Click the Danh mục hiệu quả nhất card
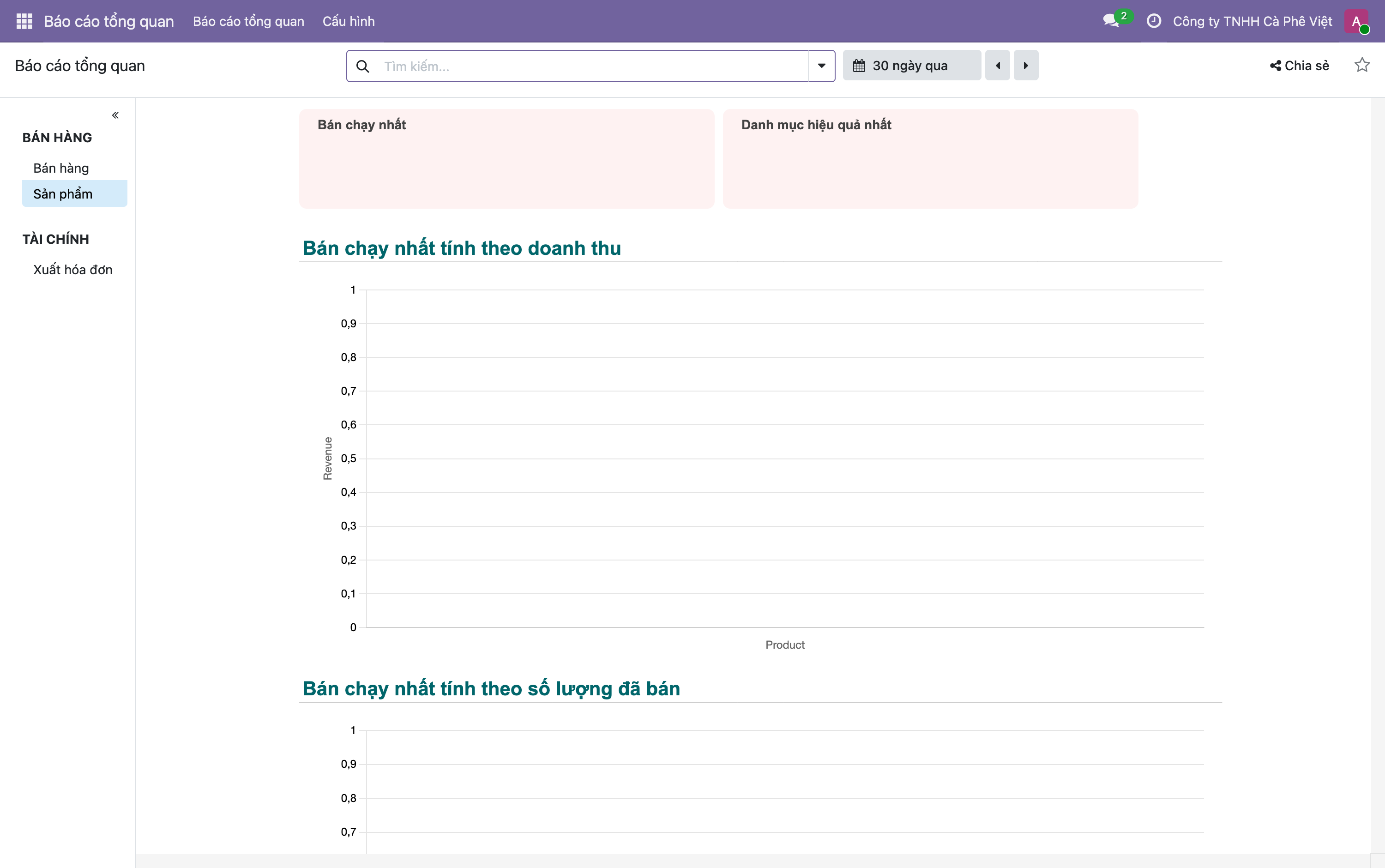Viewport: 1385px width, 868px height. [x=930, y=158]
